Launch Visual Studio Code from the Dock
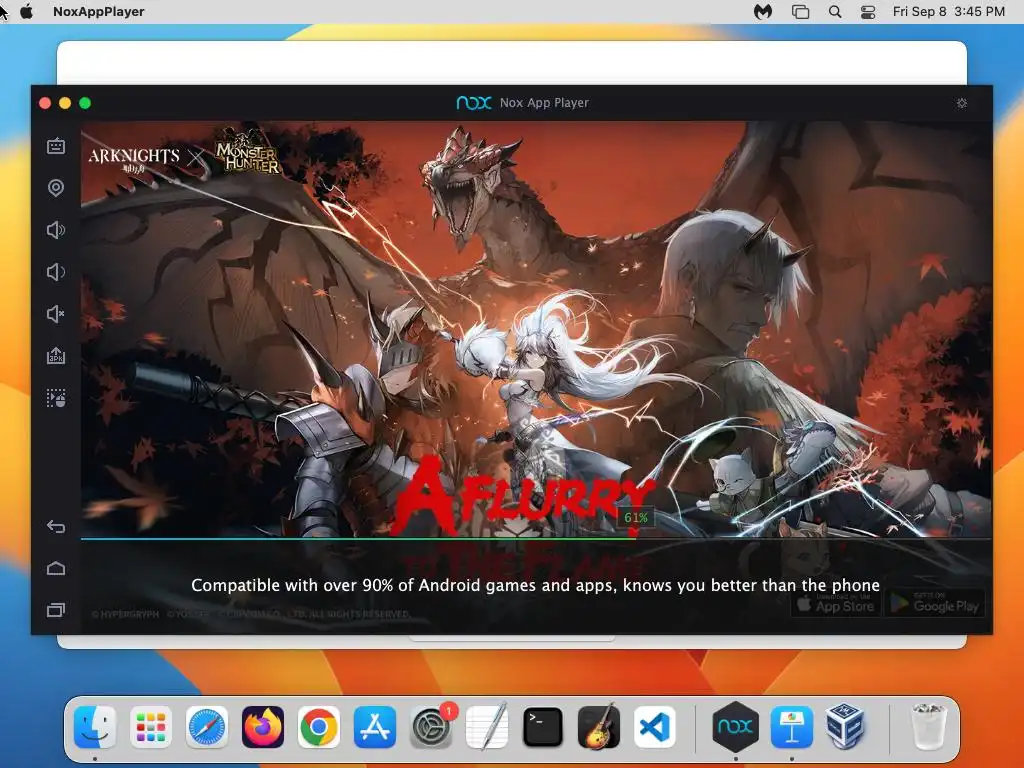Image resolution: width=1024 pixels, height=768 pixels. coord(655,727)
